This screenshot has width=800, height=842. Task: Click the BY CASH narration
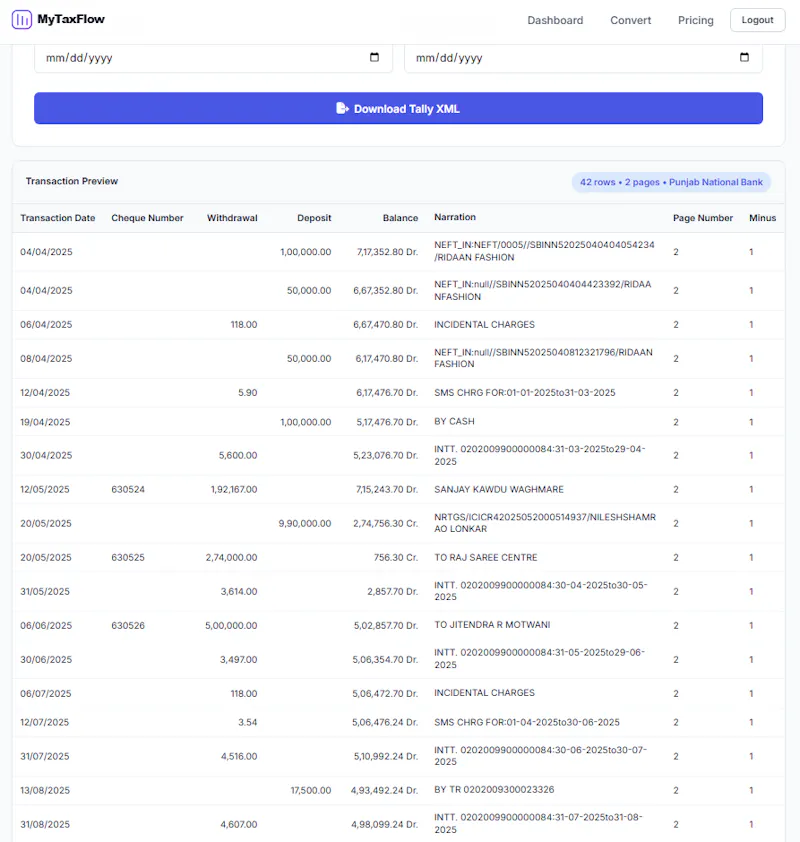[454, 422]
